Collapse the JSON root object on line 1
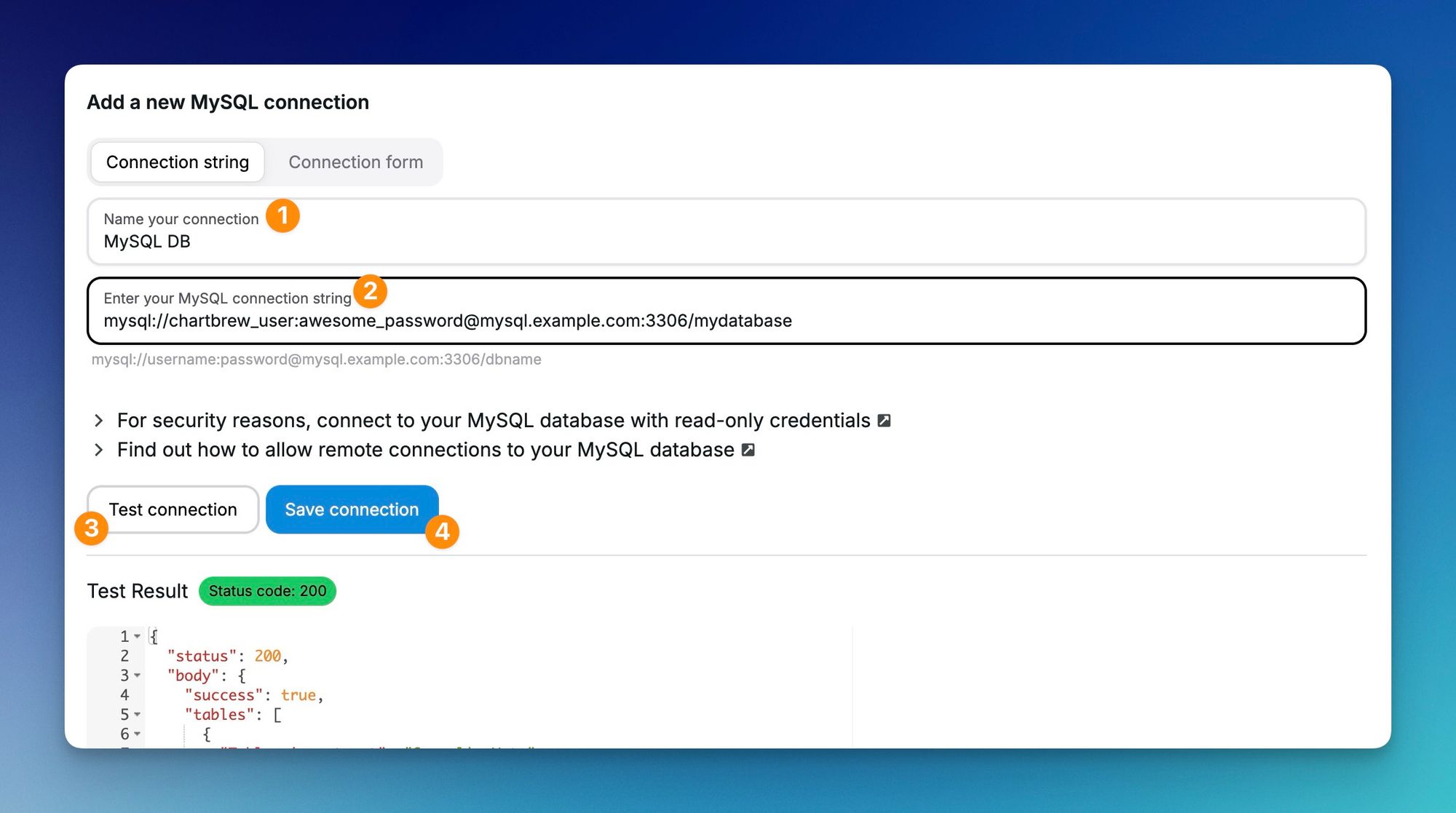Screen dimensions: 1456x813 [138, 636]
